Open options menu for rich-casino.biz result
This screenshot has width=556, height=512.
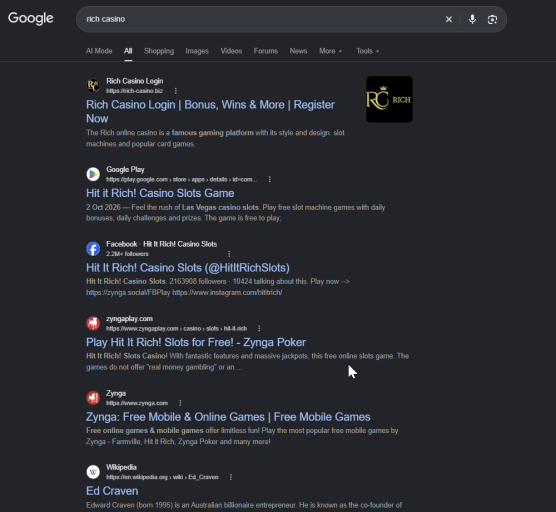tap(176, 91)
